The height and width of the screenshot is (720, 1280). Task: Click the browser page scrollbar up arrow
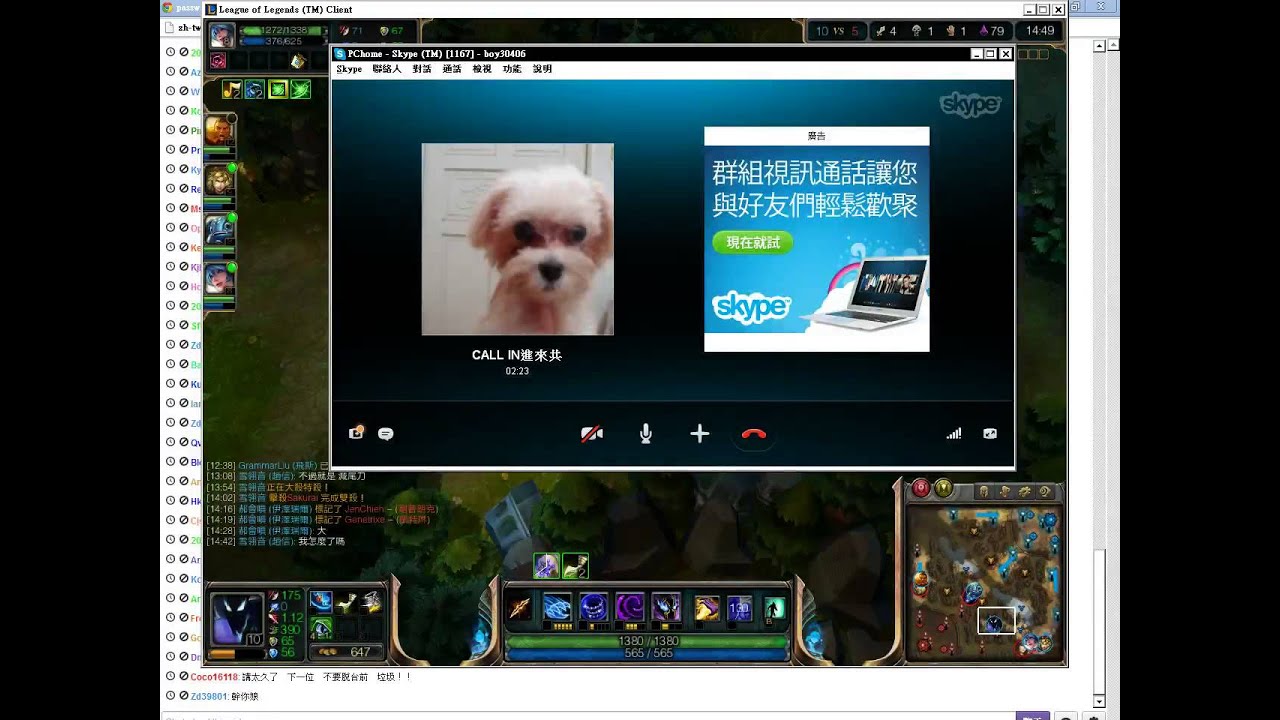(1100, 46)
